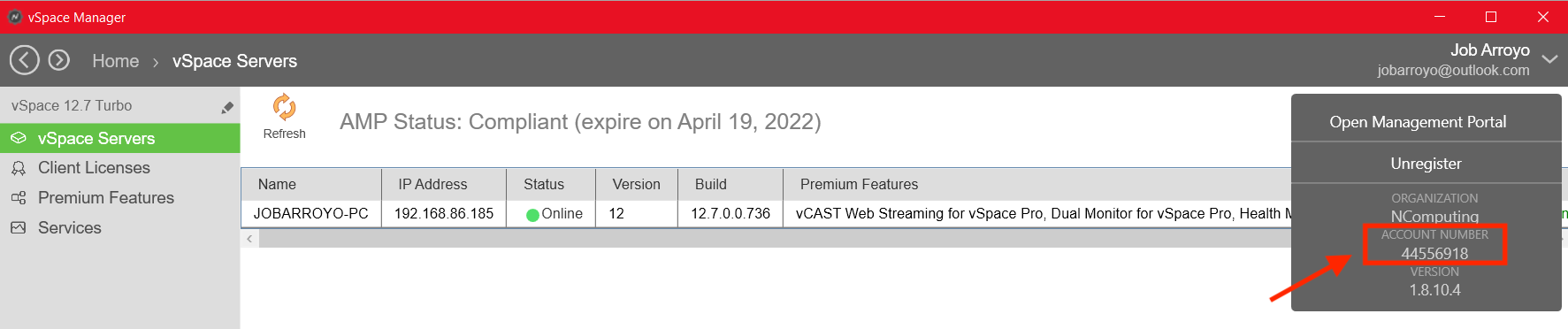Sort by the IP Address column header
The width and height of the screenshot is (1568, 329).
(x=444, y=184)
